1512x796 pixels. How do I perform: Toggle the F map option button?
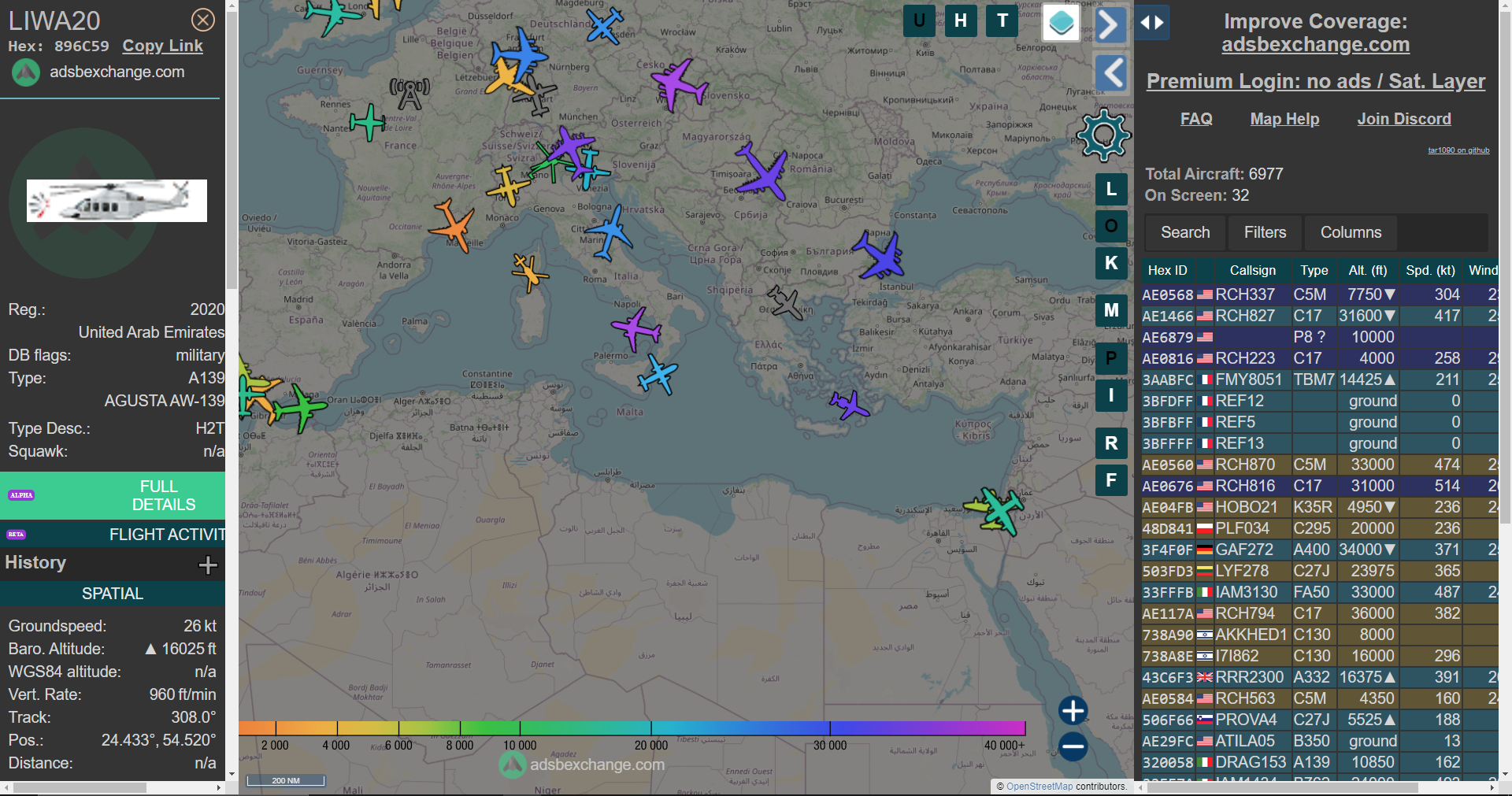point(1111,479)
